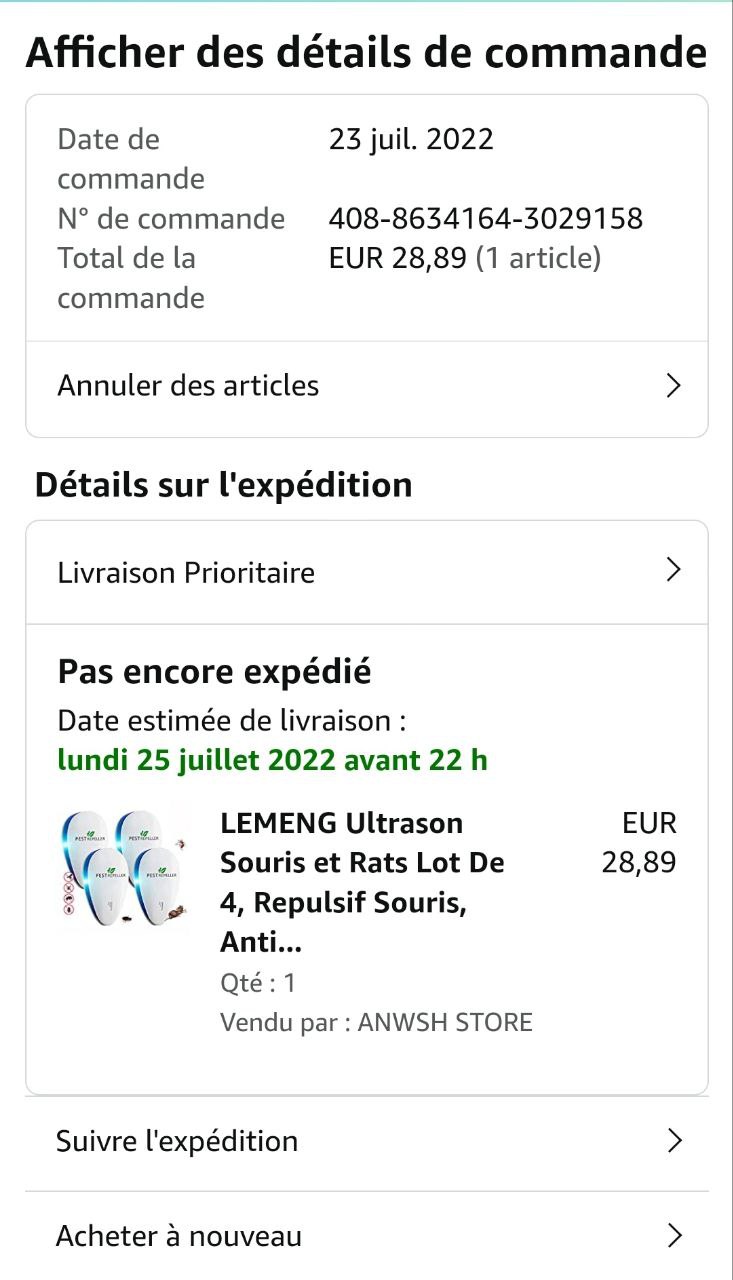
Task: Click chevron next to Annuler des articles
Action: point(673,386)
